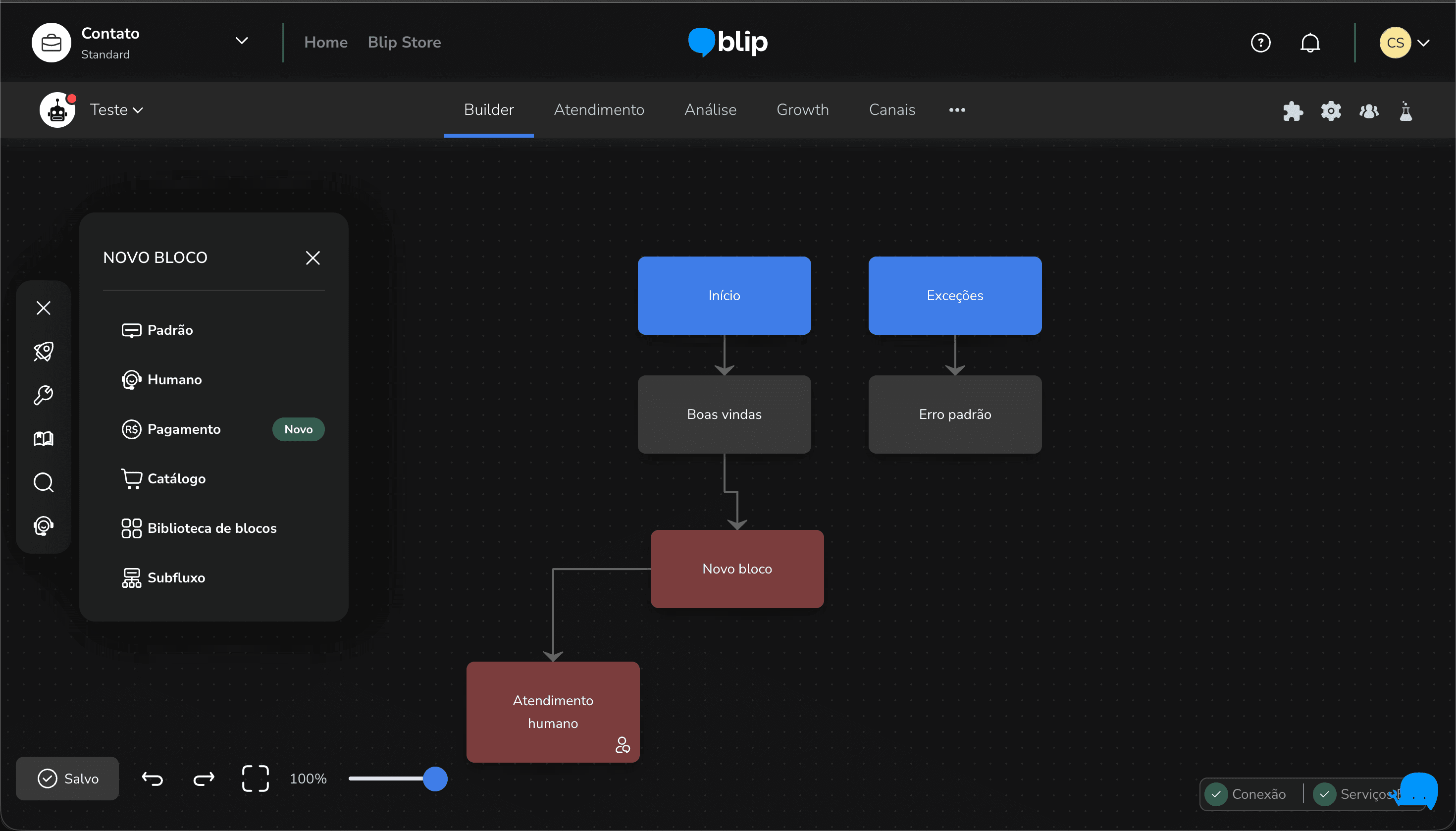Click the headset agent icon in sidebar
This screenshot has width=1456, height=831.
pyautogui.click(x=44, y=525)
